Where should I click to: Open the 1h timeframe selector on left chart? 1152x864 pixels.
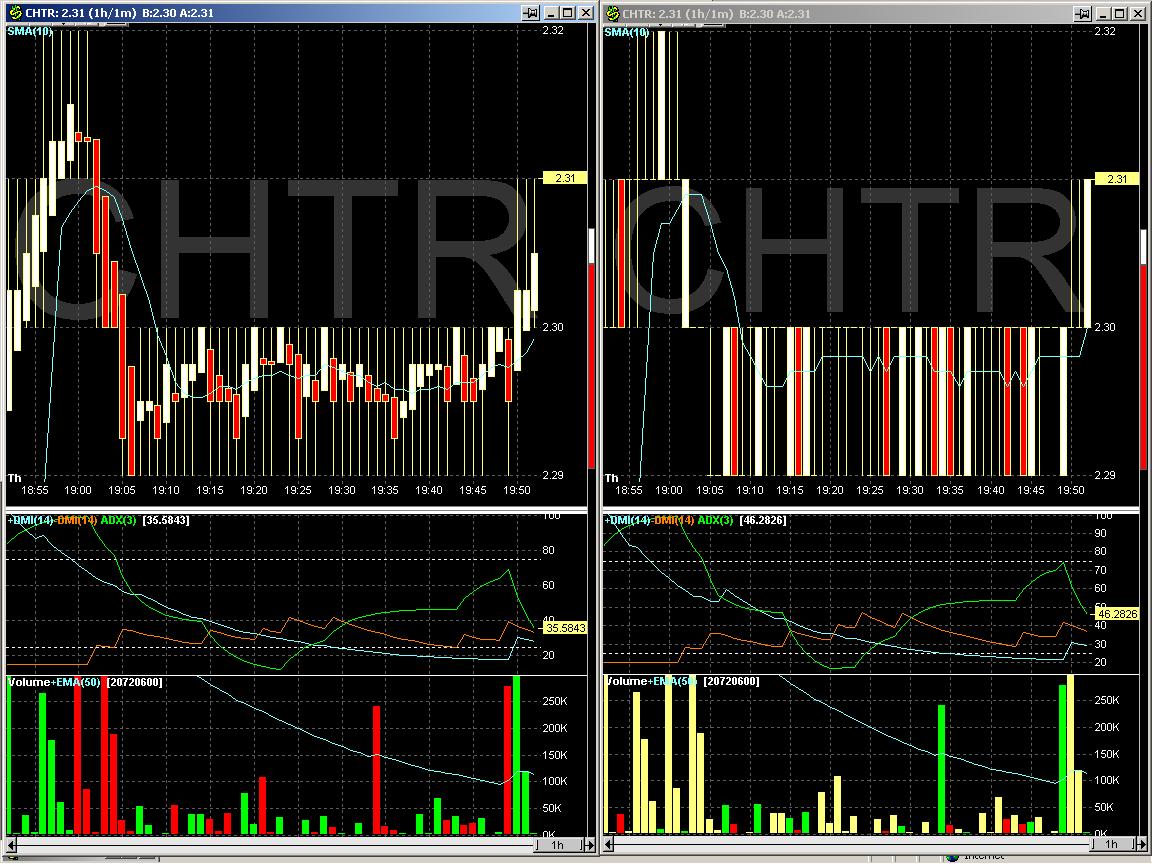[558, 845]
